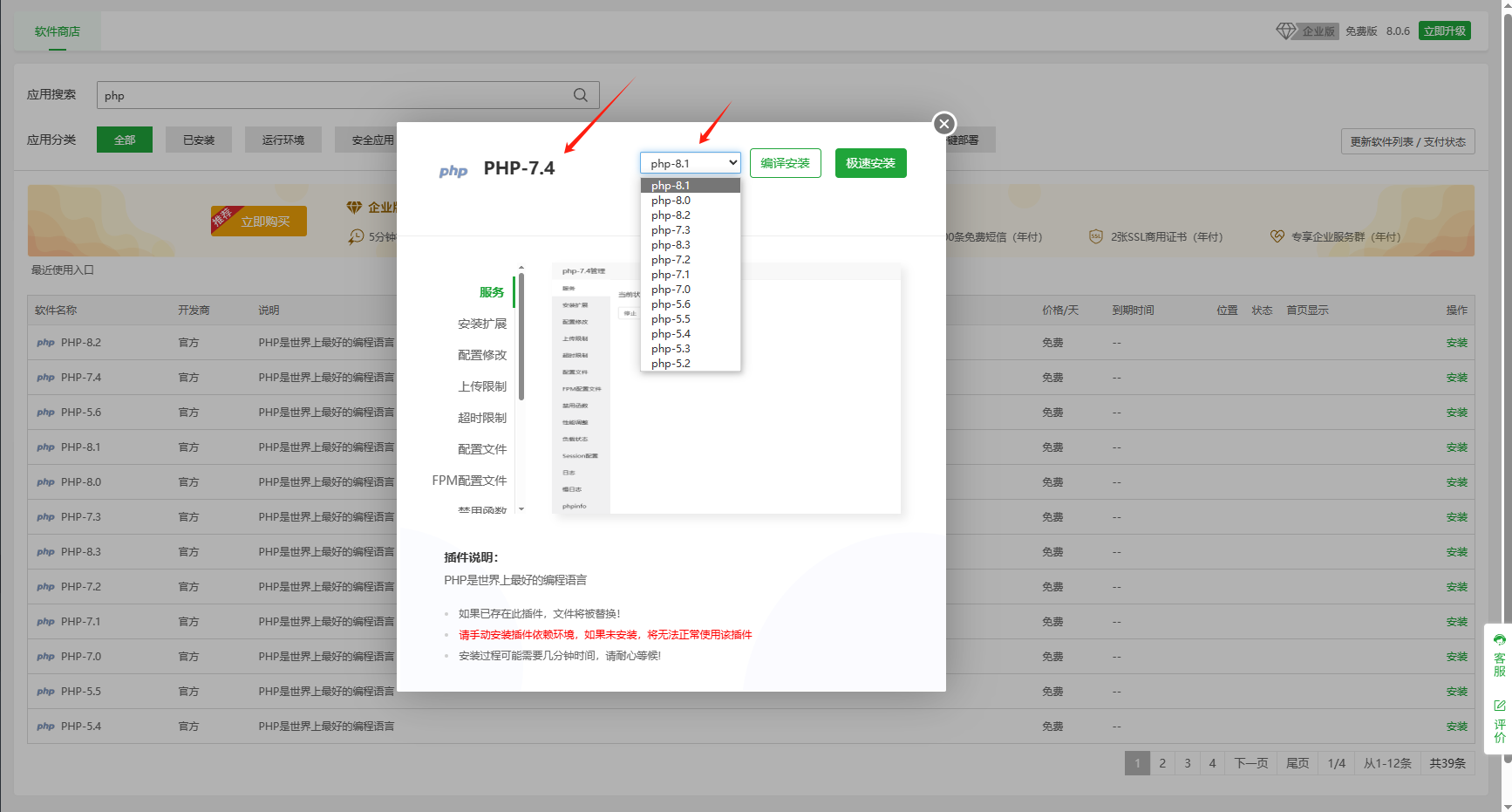Click the PHP-7.2 software name
This screenshot has width=1512, height=812.
pos(81,587)
